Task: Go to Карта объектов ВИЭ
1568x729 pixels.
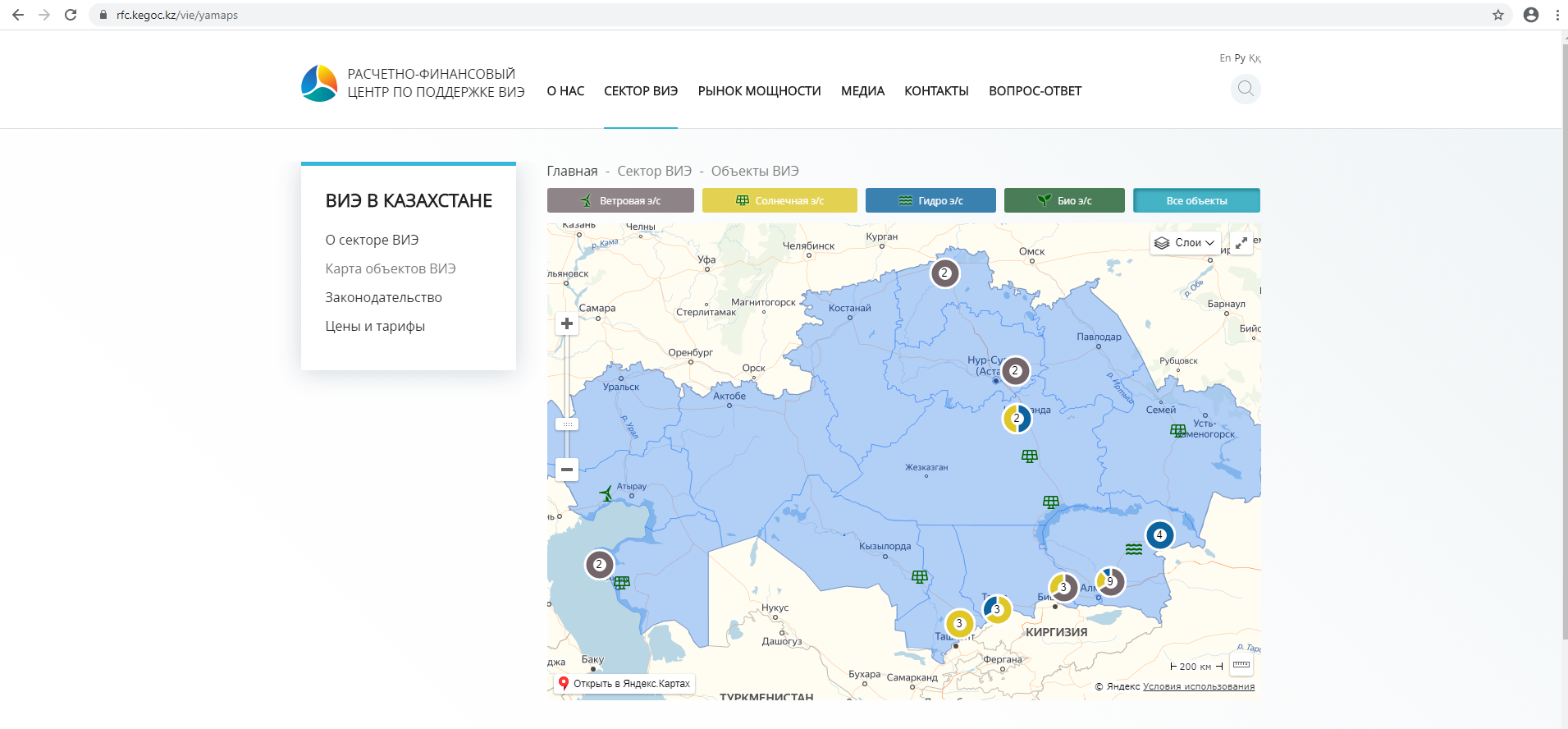Action: 391,268
